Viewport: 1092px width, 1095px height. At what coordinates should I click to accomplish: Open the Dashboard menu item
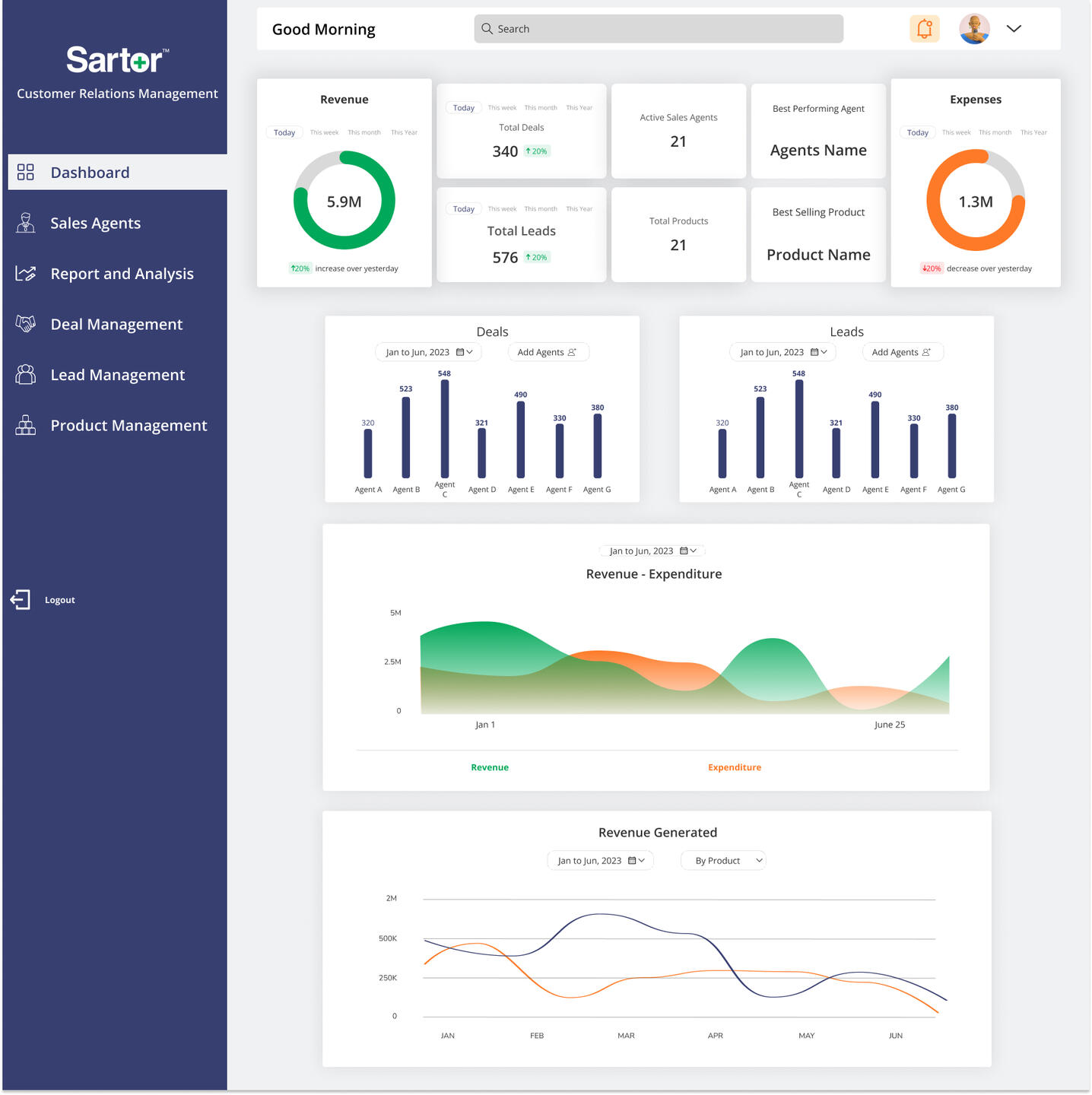[x=90, y=173]
